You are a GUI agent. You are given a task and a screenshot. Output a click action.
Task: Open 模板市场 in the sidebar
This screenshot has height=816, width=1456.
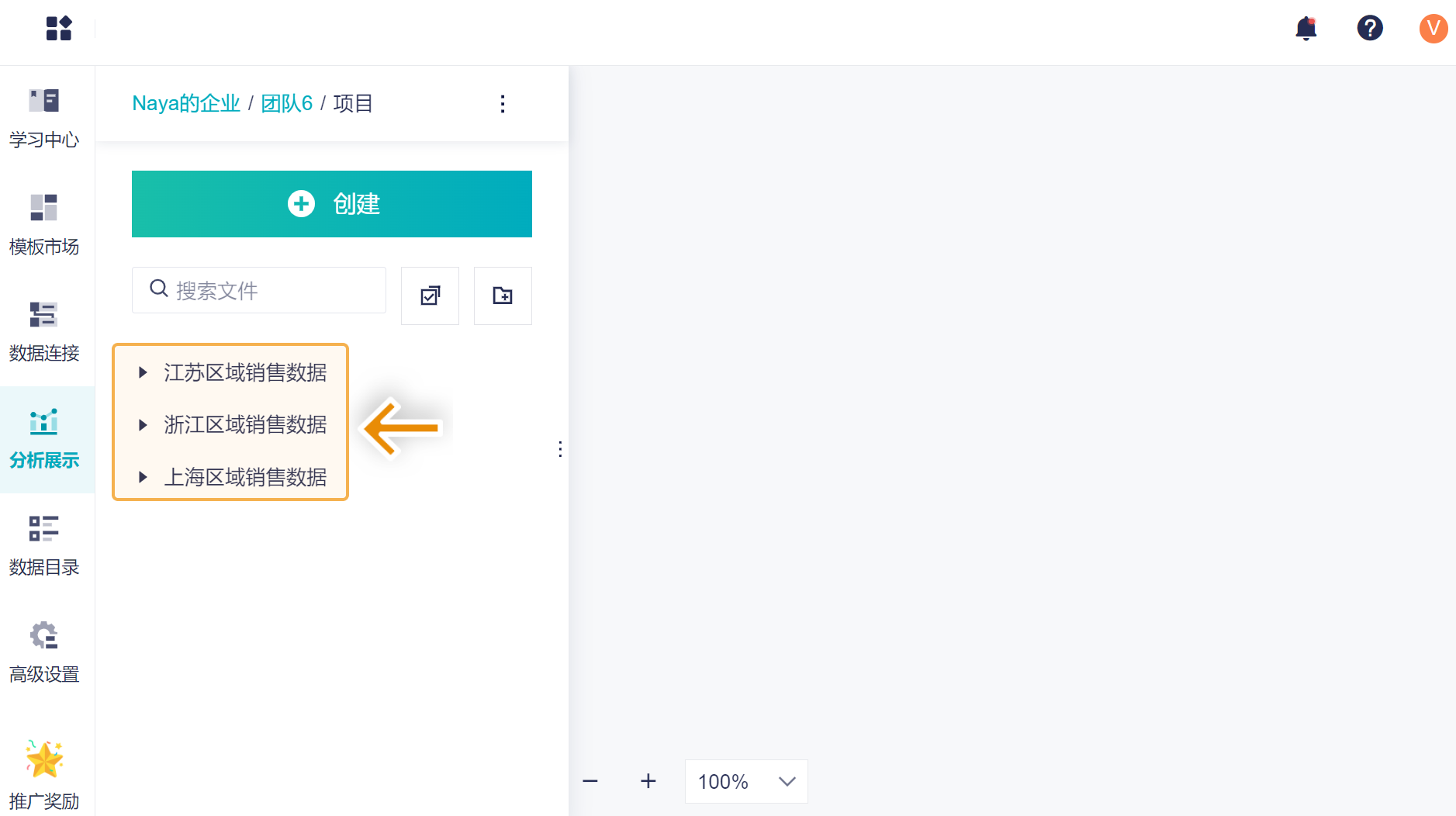pyautogui.click(x=44, y=225)
